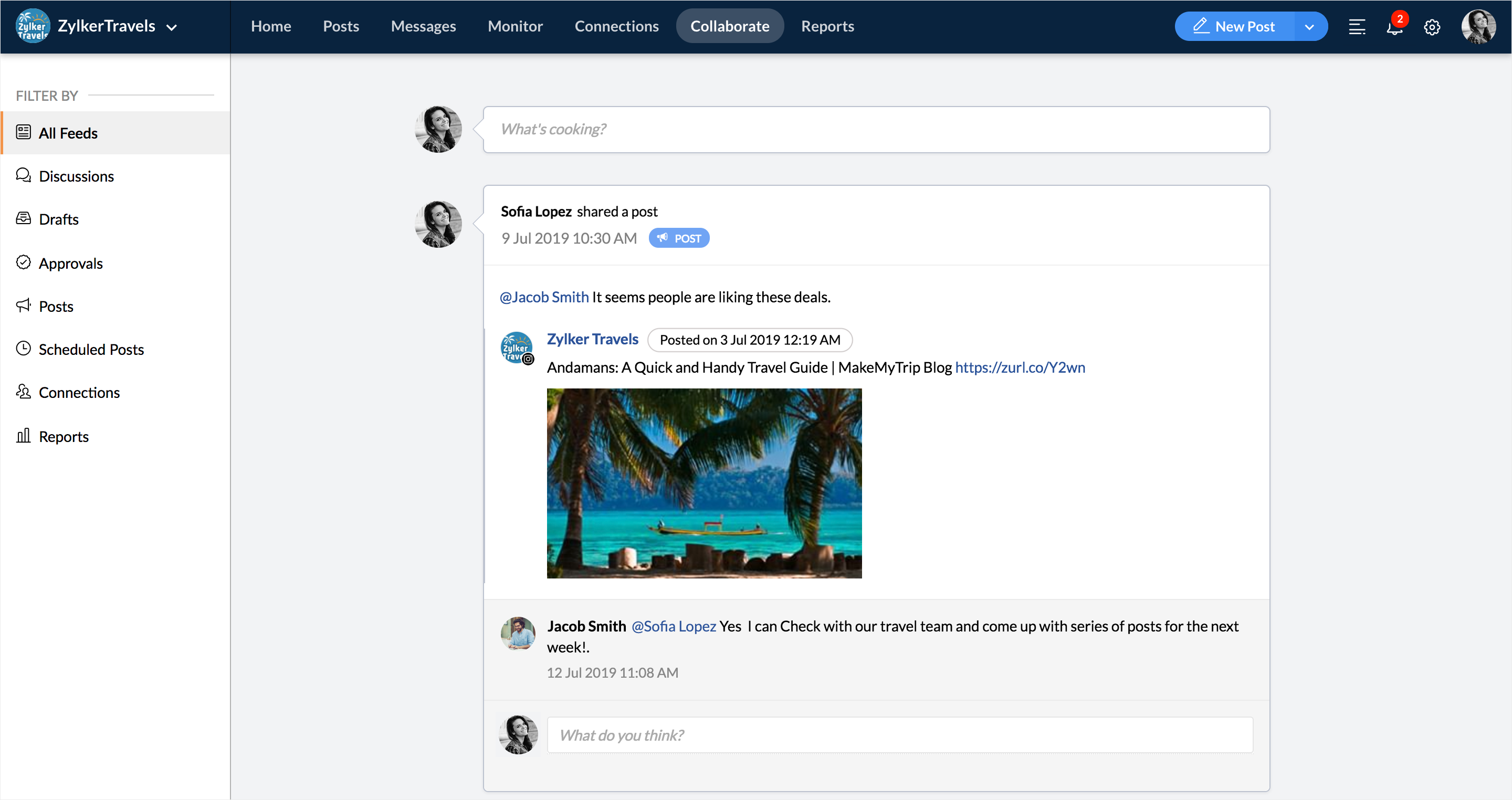Click the New Post button
The height and width of the screenshot is (800, 1512).
pos(1234,26)
